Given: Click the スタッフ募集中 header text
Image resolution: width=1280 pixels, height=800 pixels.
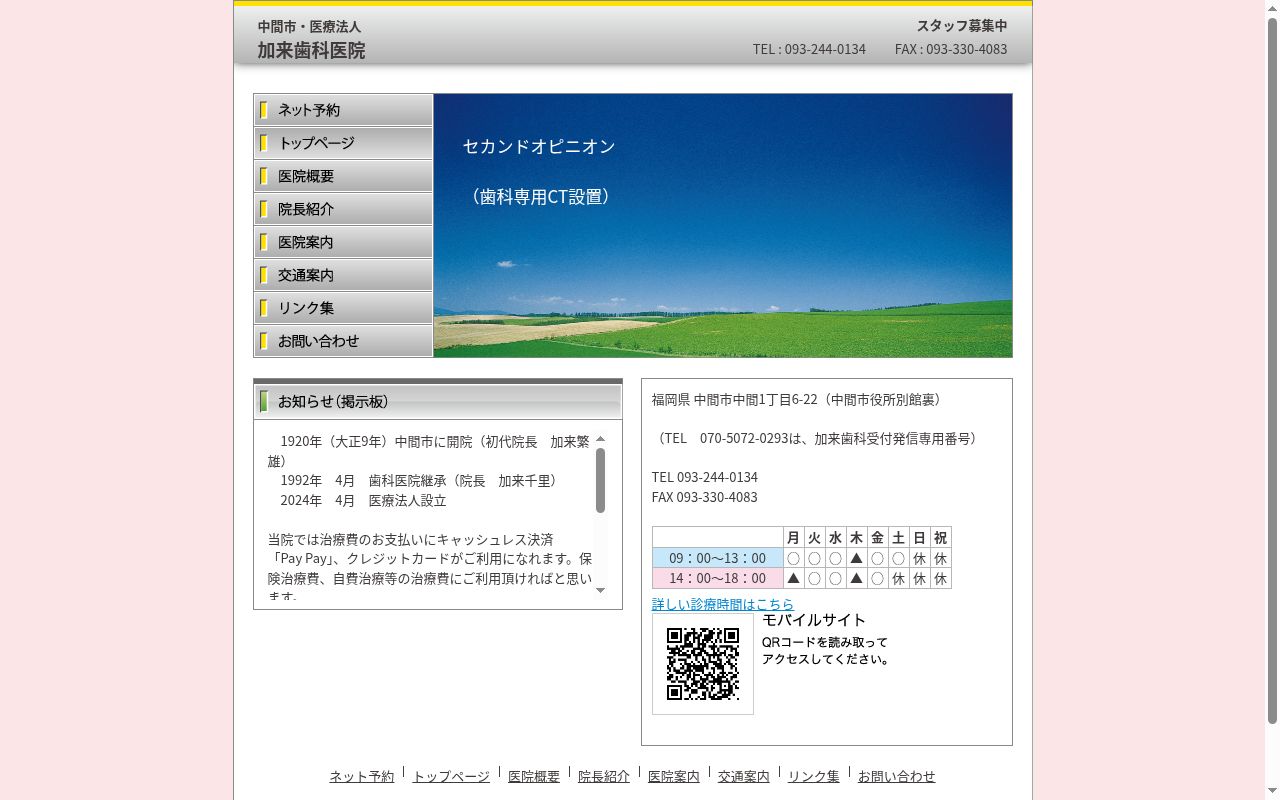Looking at the screenshot, I should (962, 26).
